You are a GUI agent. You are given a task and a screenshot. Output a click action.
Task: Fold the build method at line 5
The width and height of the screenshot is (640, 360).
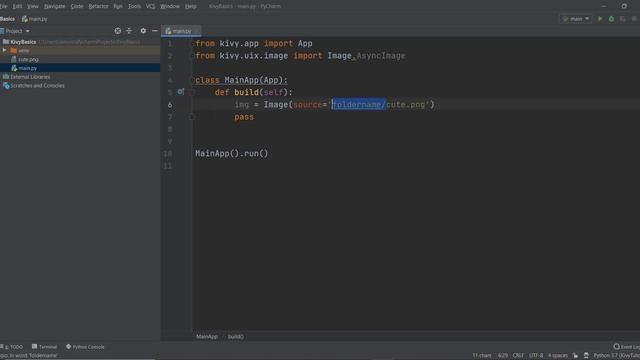192,93
